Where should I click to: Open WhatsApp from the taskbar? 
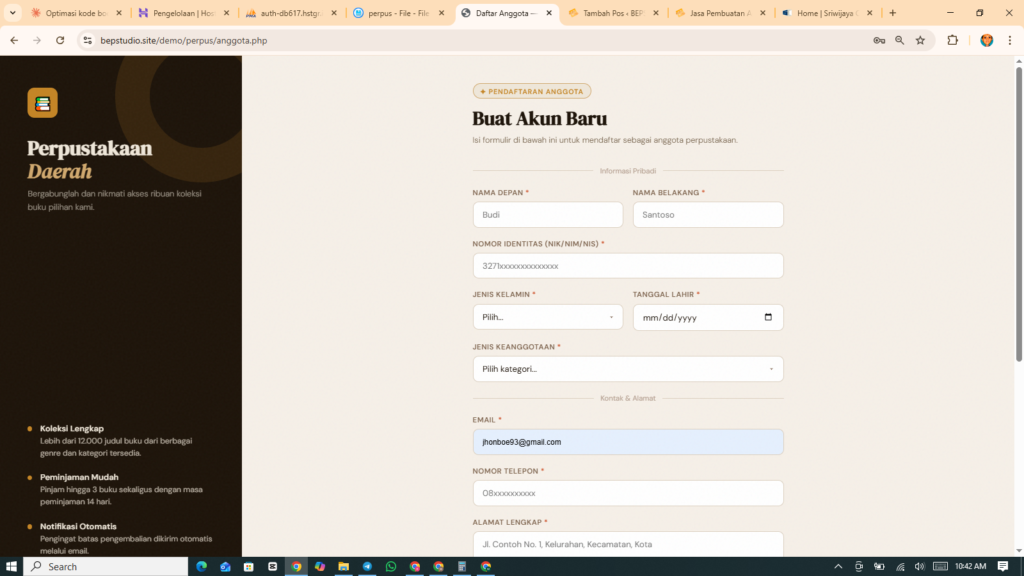[390, 566]
